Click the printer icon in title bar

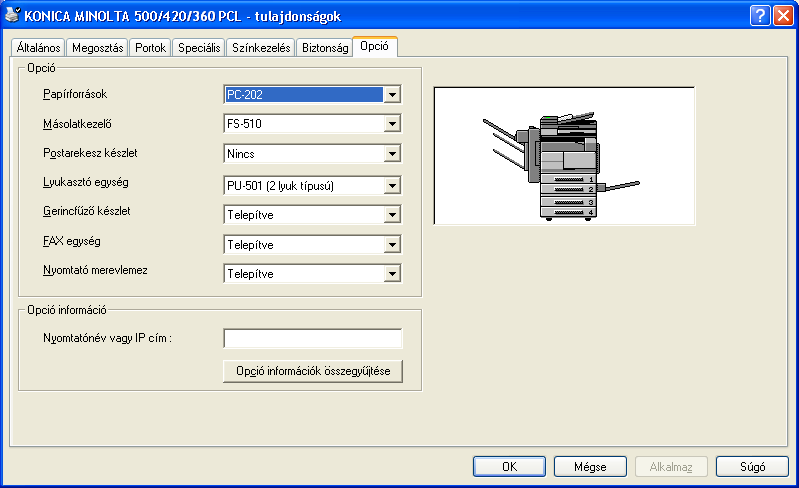(x=13, y=15)
